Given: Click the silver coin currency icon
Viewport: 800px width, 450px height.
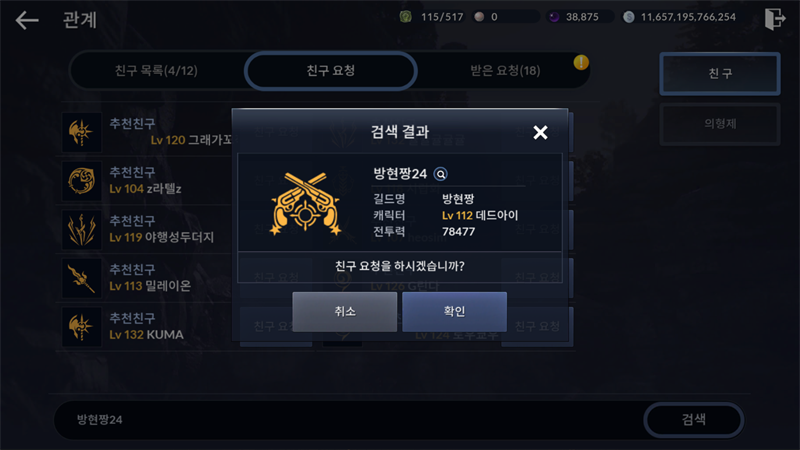Looking at the screenshot, I should click(629, 17).
